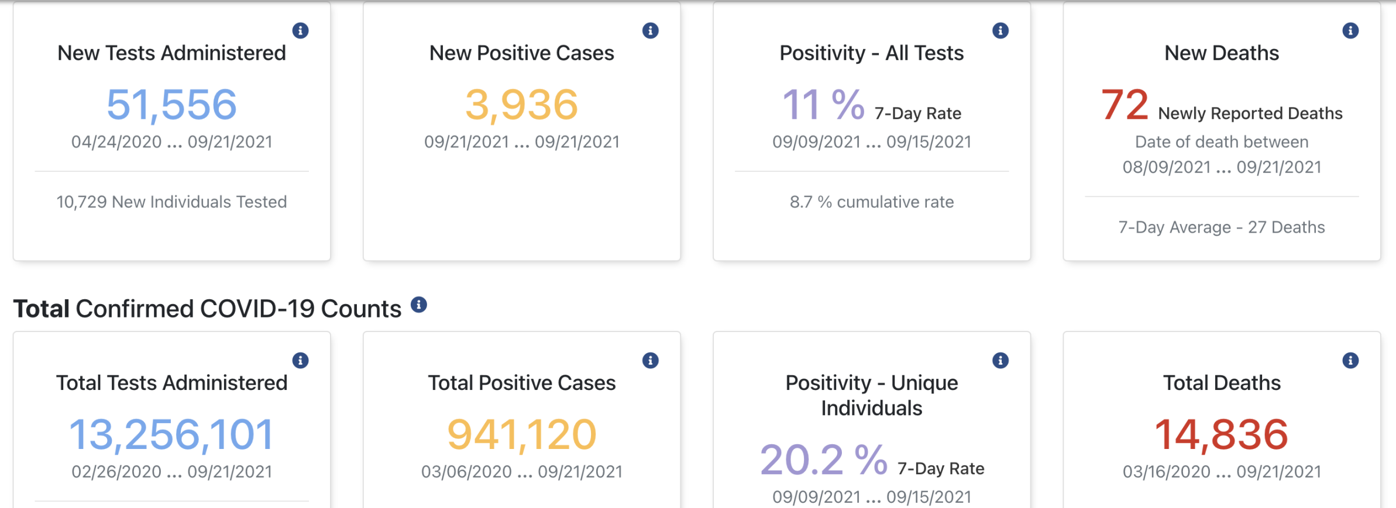The height and width of the screenshot is (508, 1396).
Task: Select the 13,256,101 total tests figure
Action: (x=172, y=435)
